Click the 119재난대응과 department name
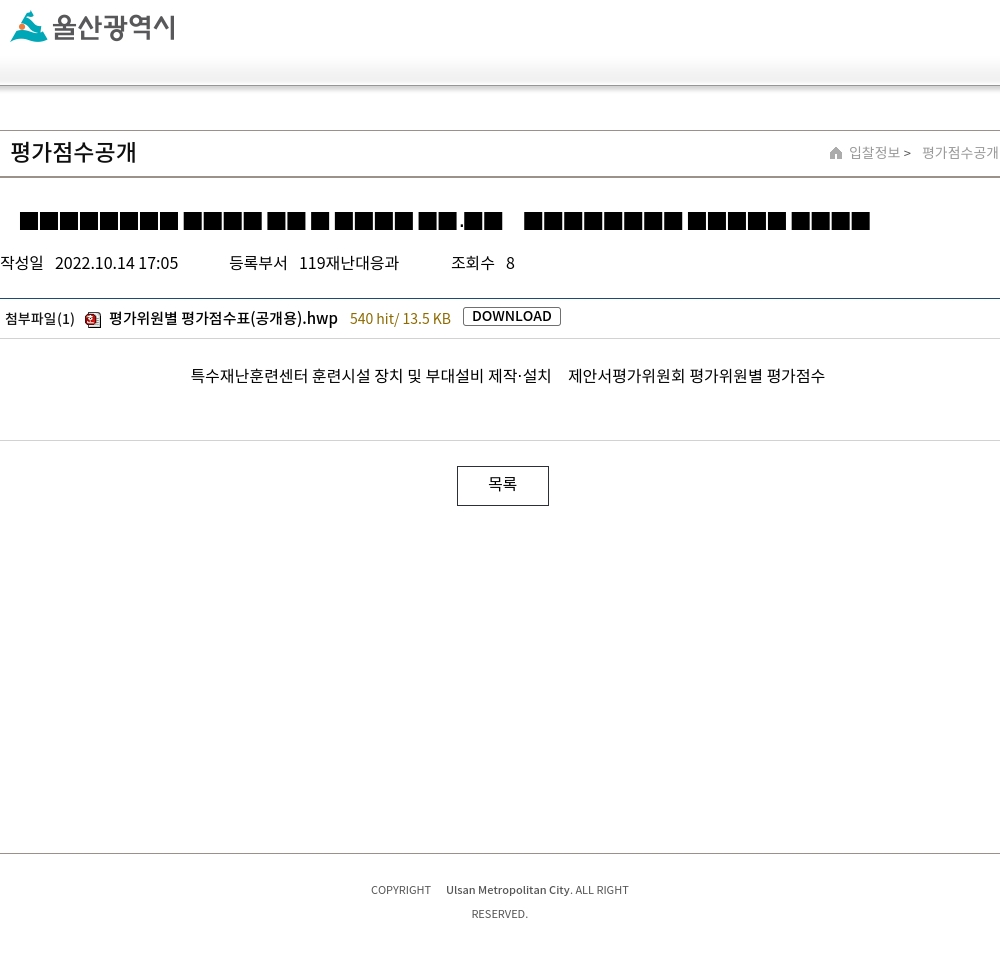The height and width of the screenshot is (954, 1000). 349,263
